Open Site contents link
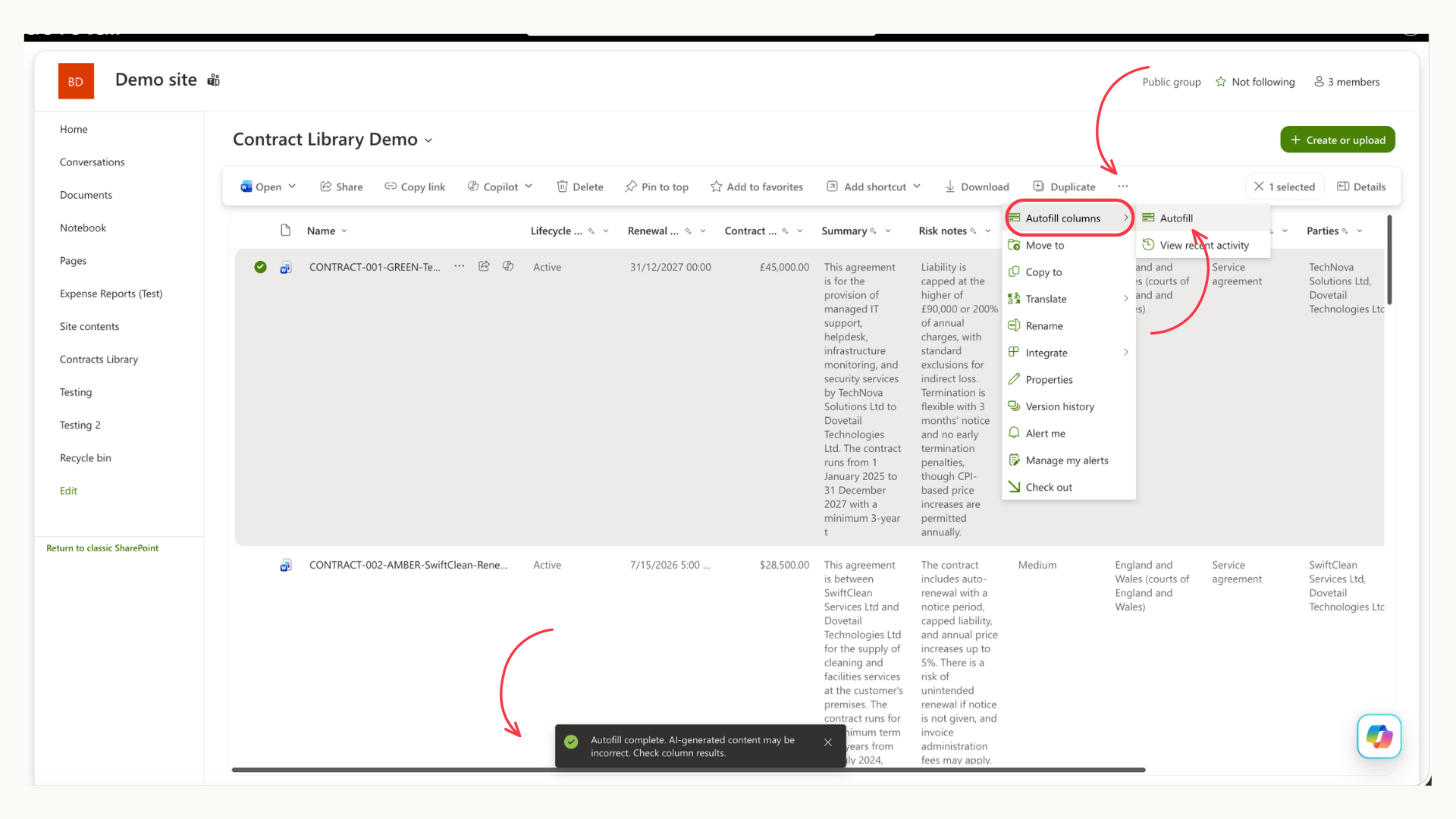The image size is (1456, 819). (x=89, y=327)
